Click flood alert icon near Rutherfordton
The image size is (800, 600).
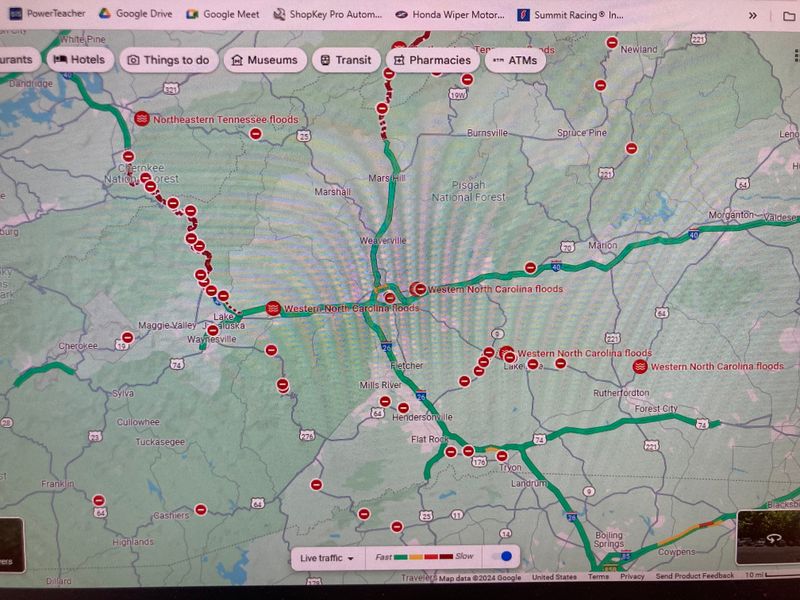click(640, 366)
